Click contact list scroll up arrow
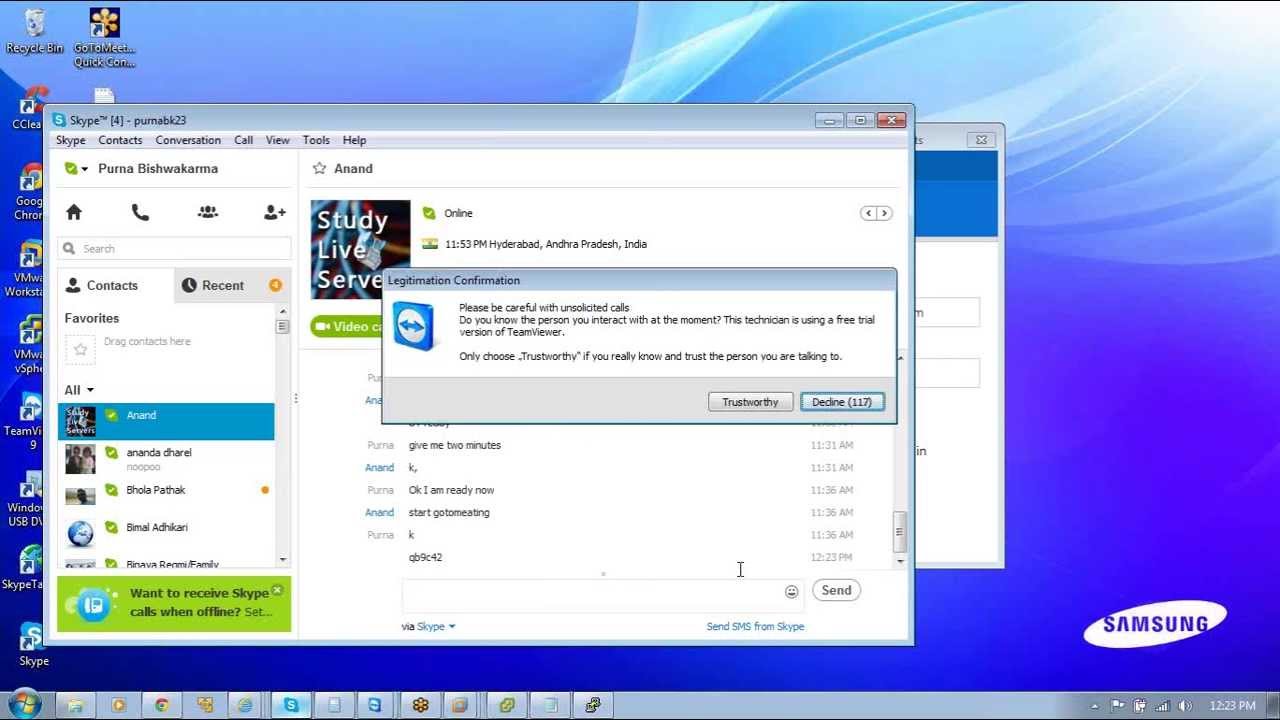The image size is (1280, 720). 283,311
